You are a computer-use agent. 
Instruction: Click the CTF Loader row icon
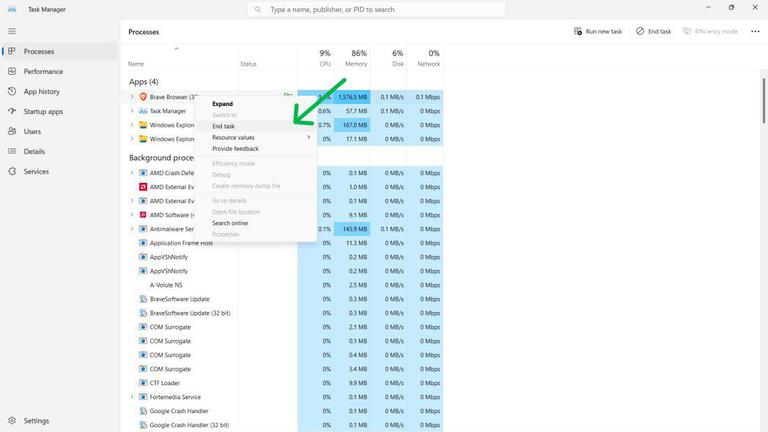[143, 383]
